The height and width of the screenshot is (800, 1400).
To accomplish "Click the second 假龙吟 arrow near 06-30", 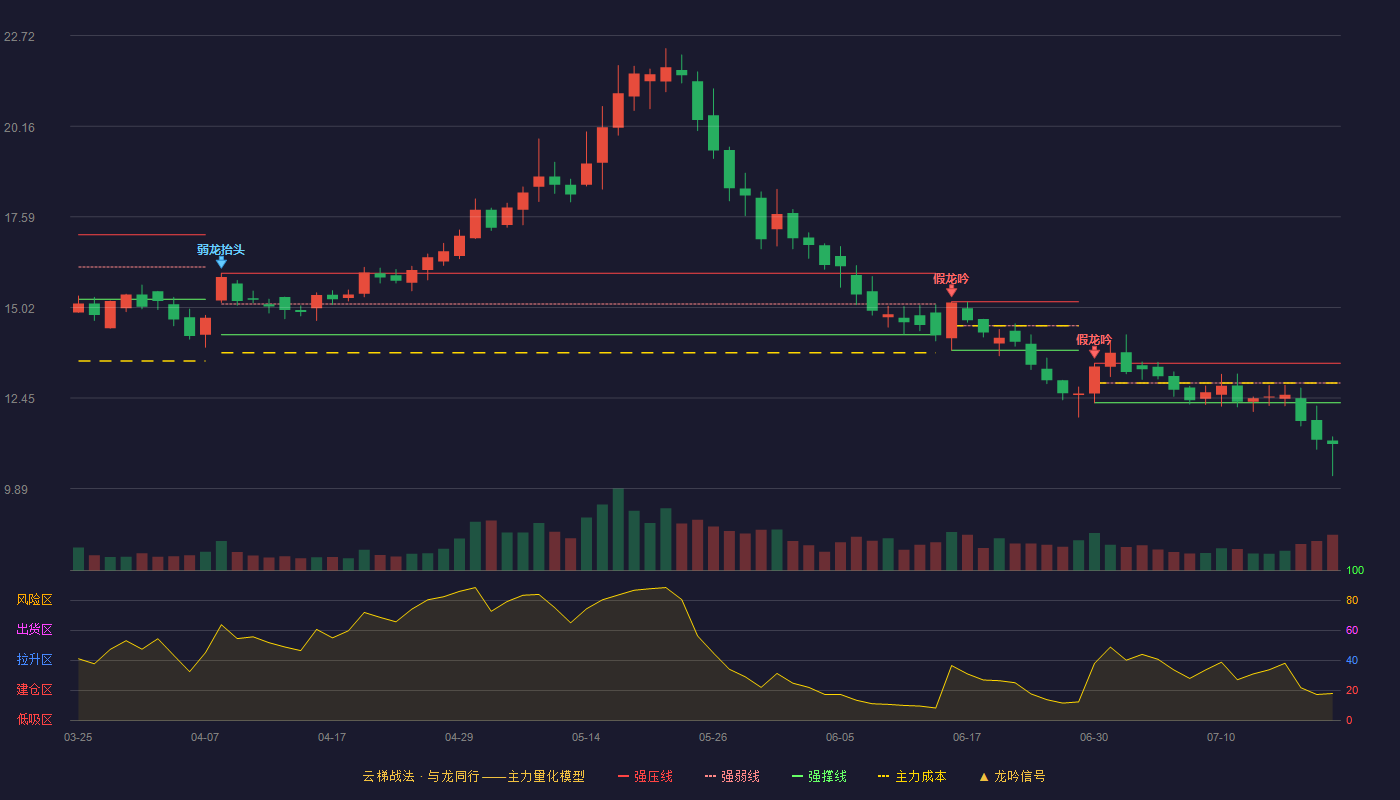I will 1094,353.
